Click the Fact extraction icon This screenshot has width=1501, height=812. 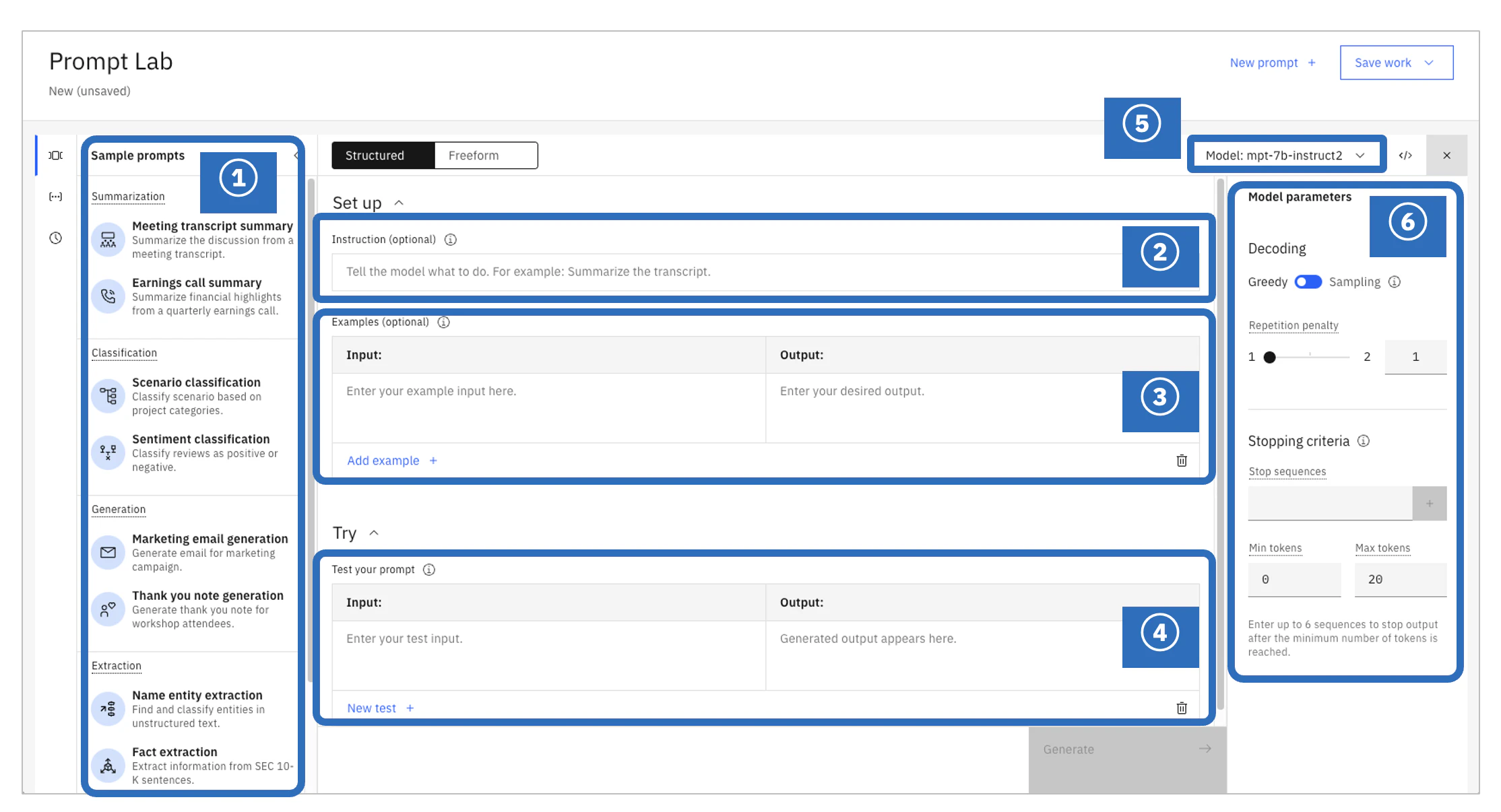click(x=108, y=766)
